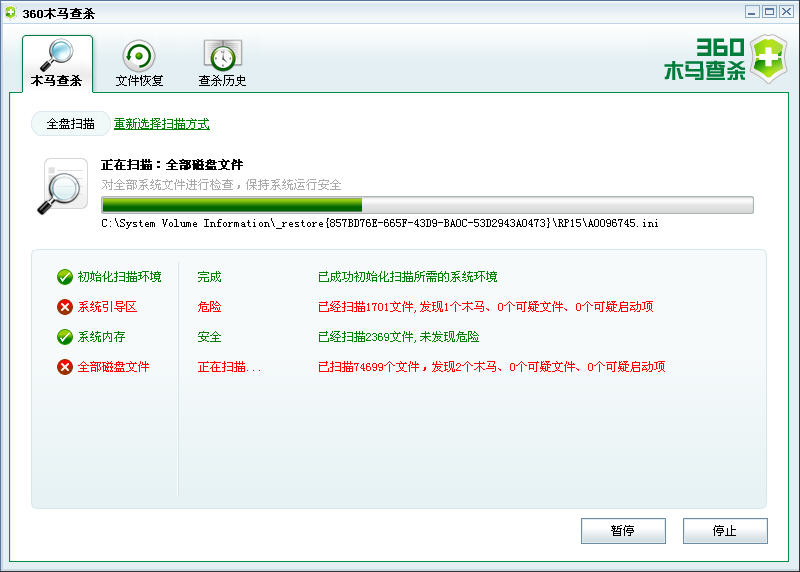800x572 pixels.
Task: Click the 危险 status text
Action: 209,307
